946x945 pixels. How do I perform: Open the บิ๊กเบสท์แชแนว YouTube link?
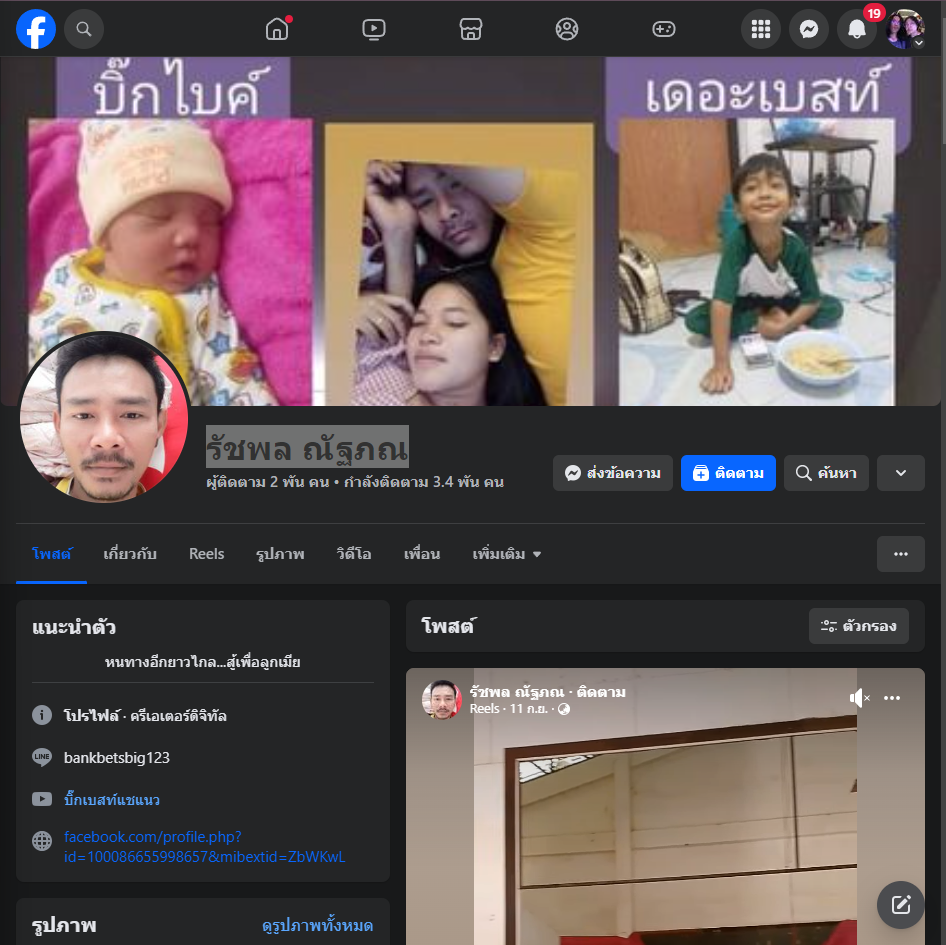click(x=112, y=800)
